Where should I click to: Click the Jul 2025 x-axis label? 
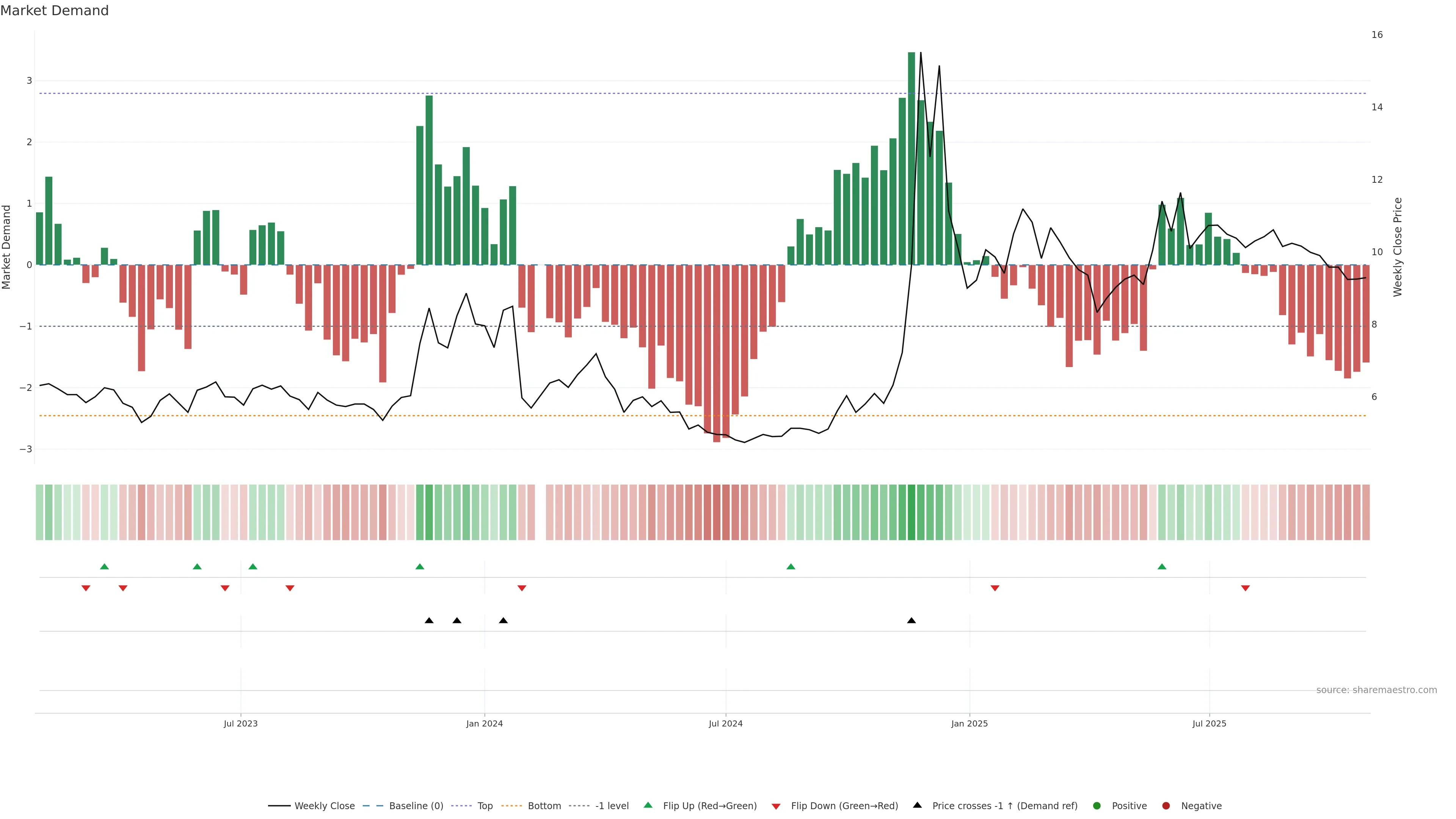click(1209, 723)
